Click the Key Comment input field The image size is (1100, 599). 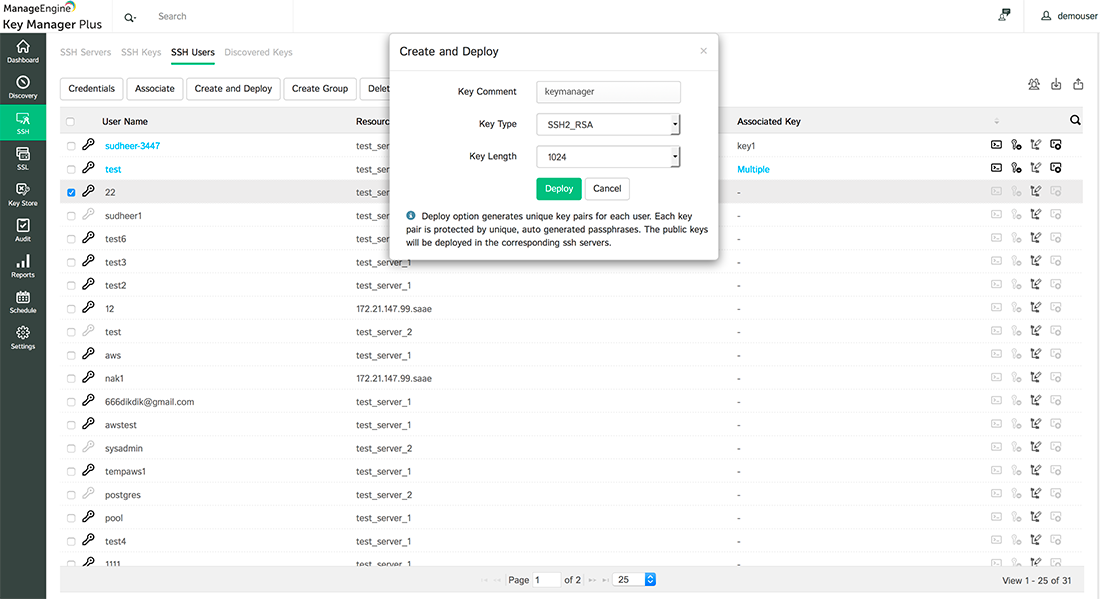608,92
